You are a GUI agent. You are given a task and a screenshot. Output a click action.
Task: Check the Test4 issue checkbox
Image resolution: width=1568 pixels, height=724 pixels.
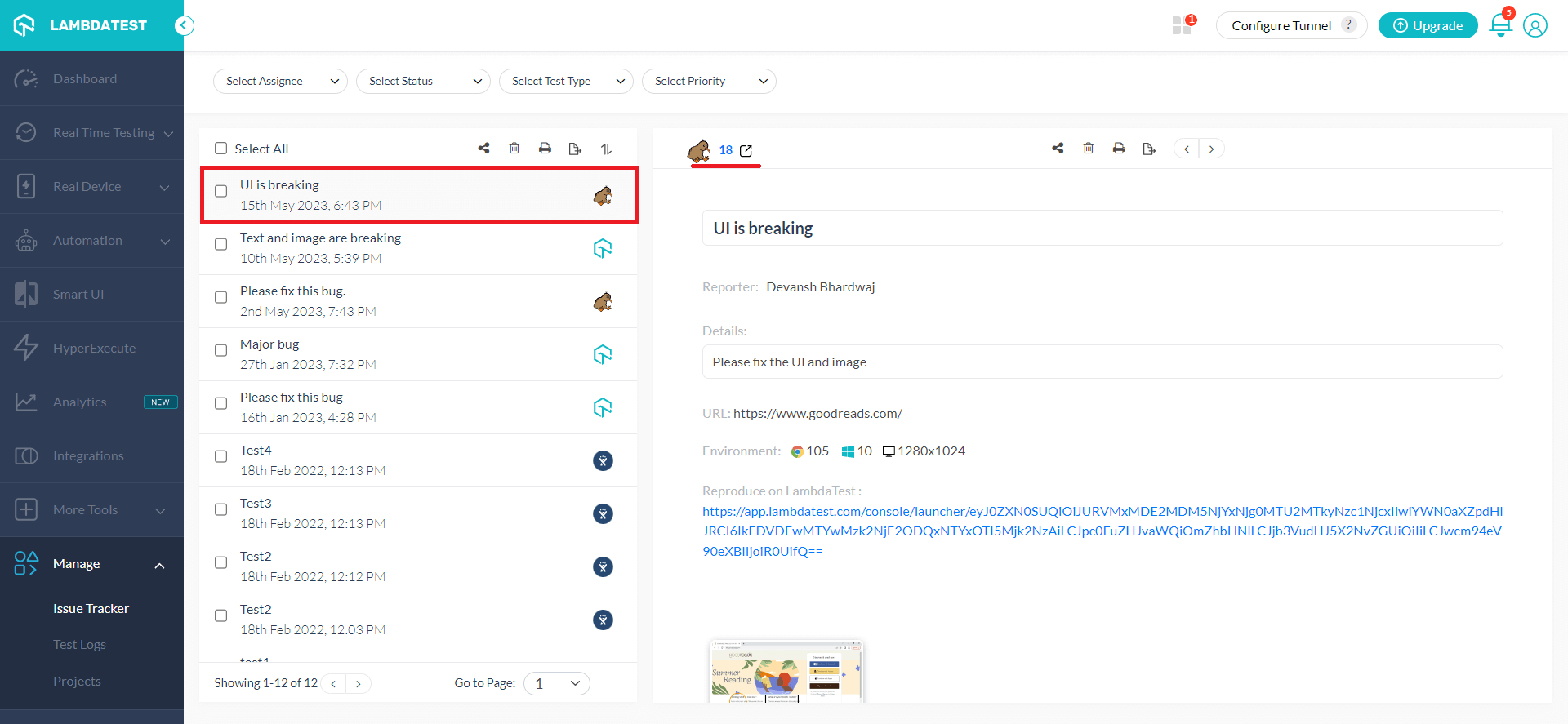[220, 456]
